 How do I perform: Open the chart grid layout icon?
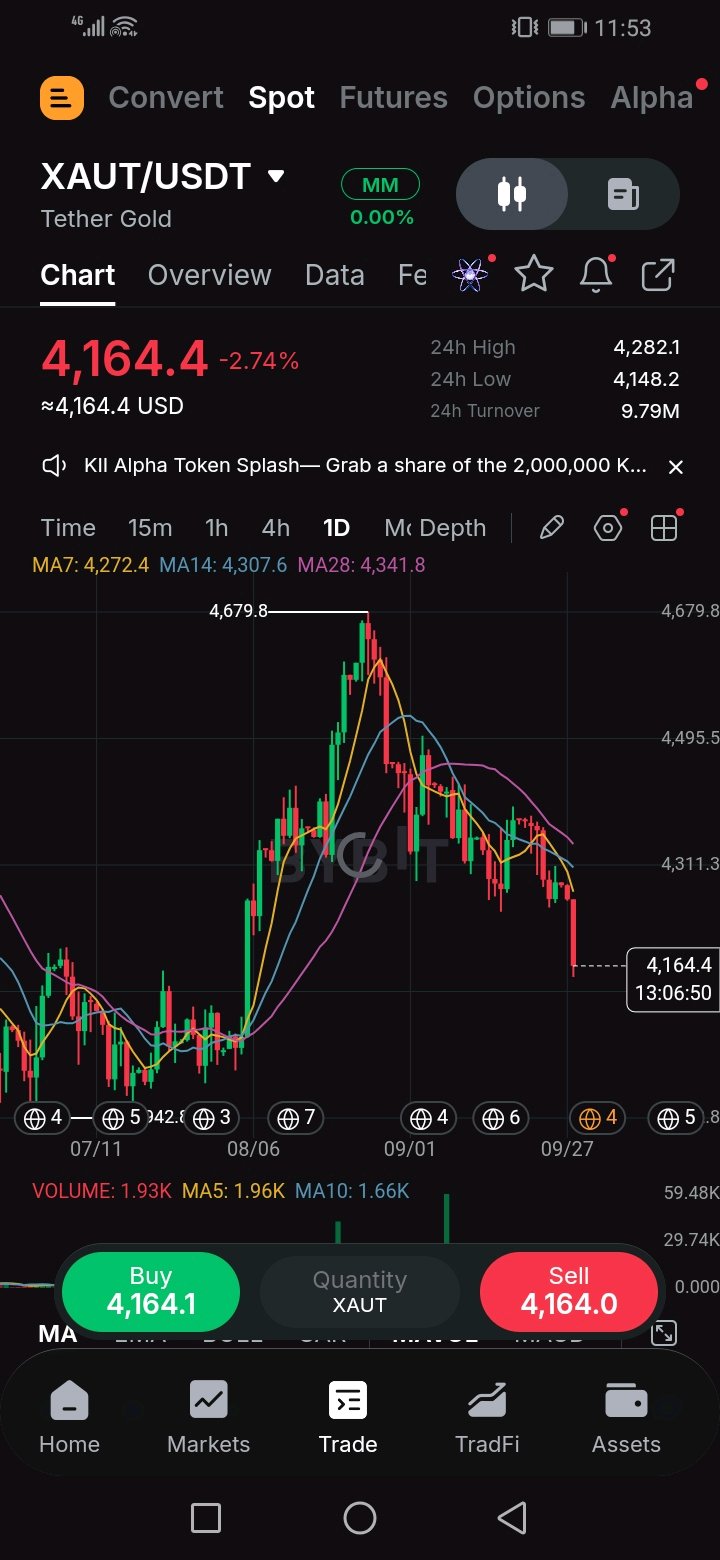[664, 528]
